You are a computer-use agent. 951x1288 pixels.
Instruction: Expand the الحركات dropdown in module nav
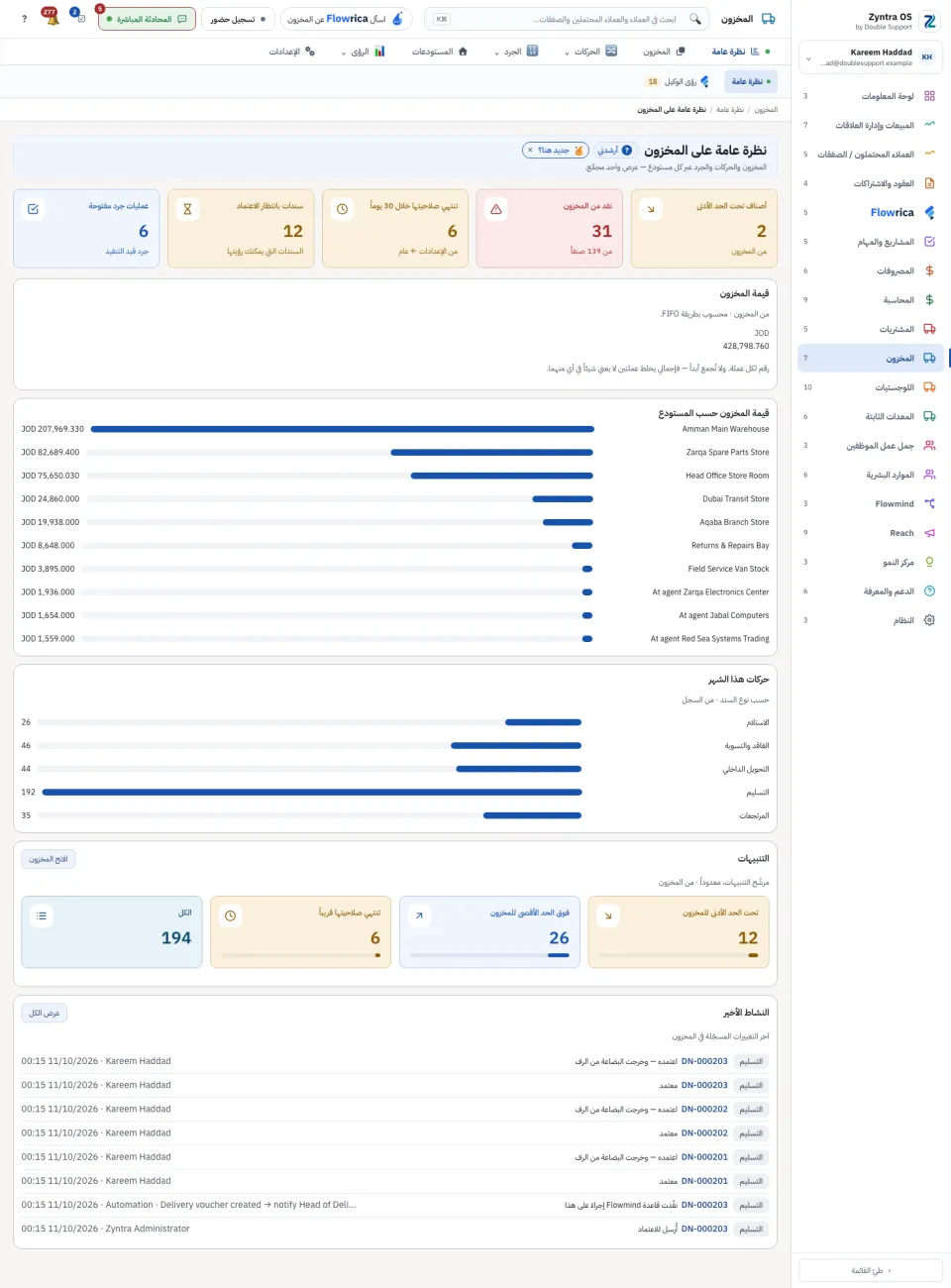pyautogui.click(x=590, y=52)
